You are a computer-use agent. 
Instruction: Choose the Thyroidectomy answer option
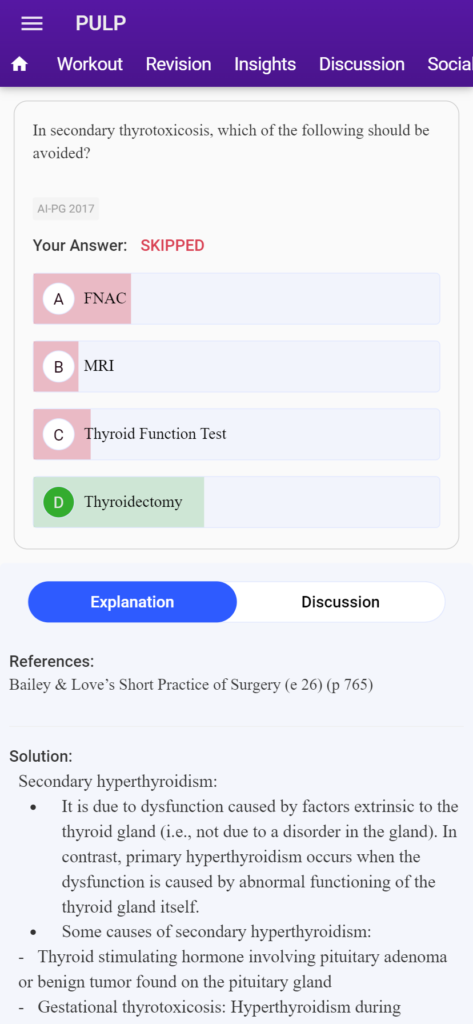[236, 502]
